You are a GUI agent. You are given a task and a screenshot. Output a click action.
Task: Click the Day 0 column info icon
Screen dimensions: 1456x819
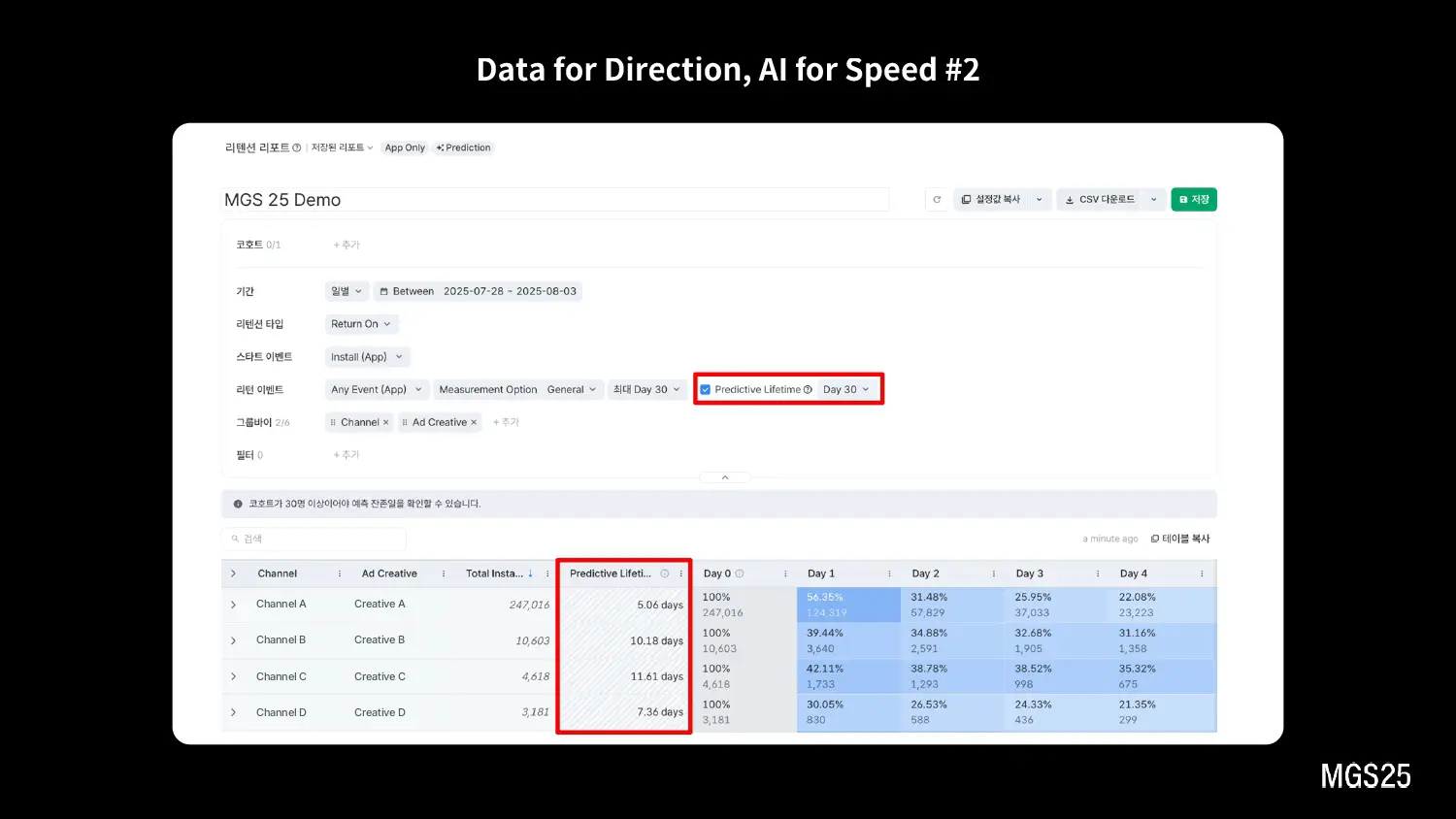tap(740, 573)
